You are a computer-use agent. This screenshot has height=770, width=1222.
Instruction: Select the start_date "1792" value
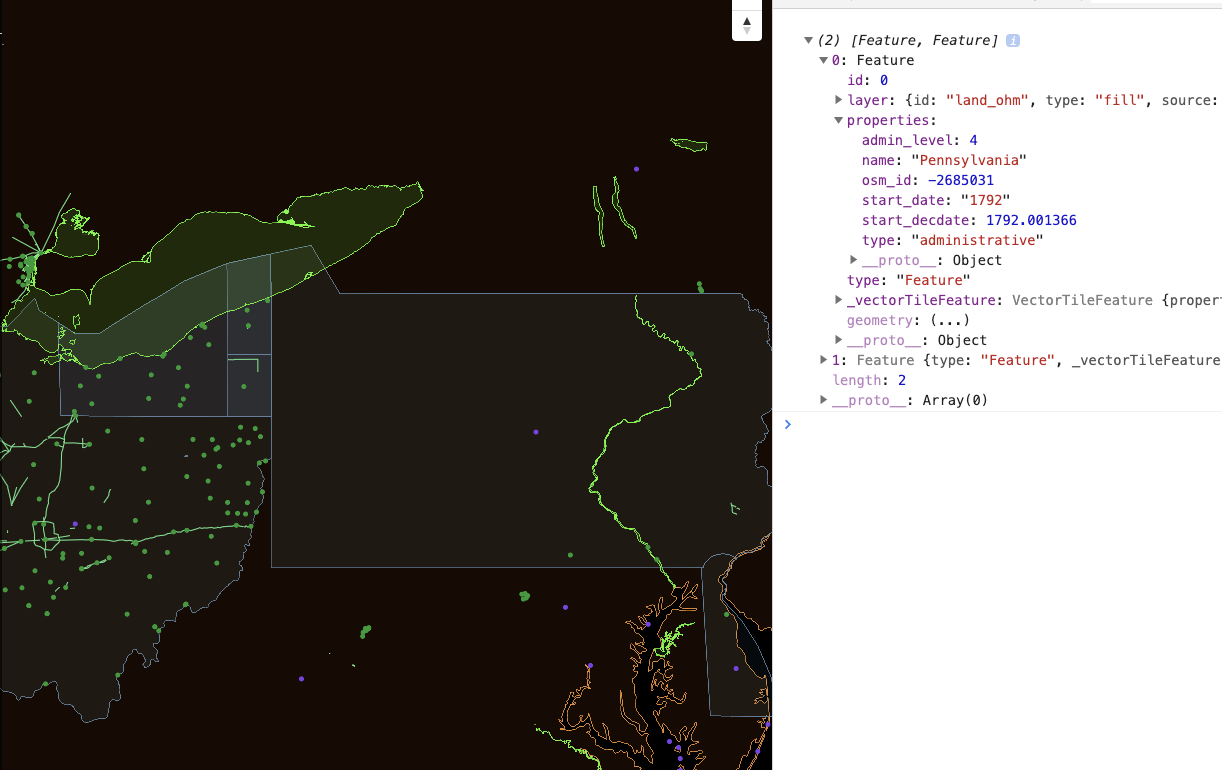tap(985, 200)
